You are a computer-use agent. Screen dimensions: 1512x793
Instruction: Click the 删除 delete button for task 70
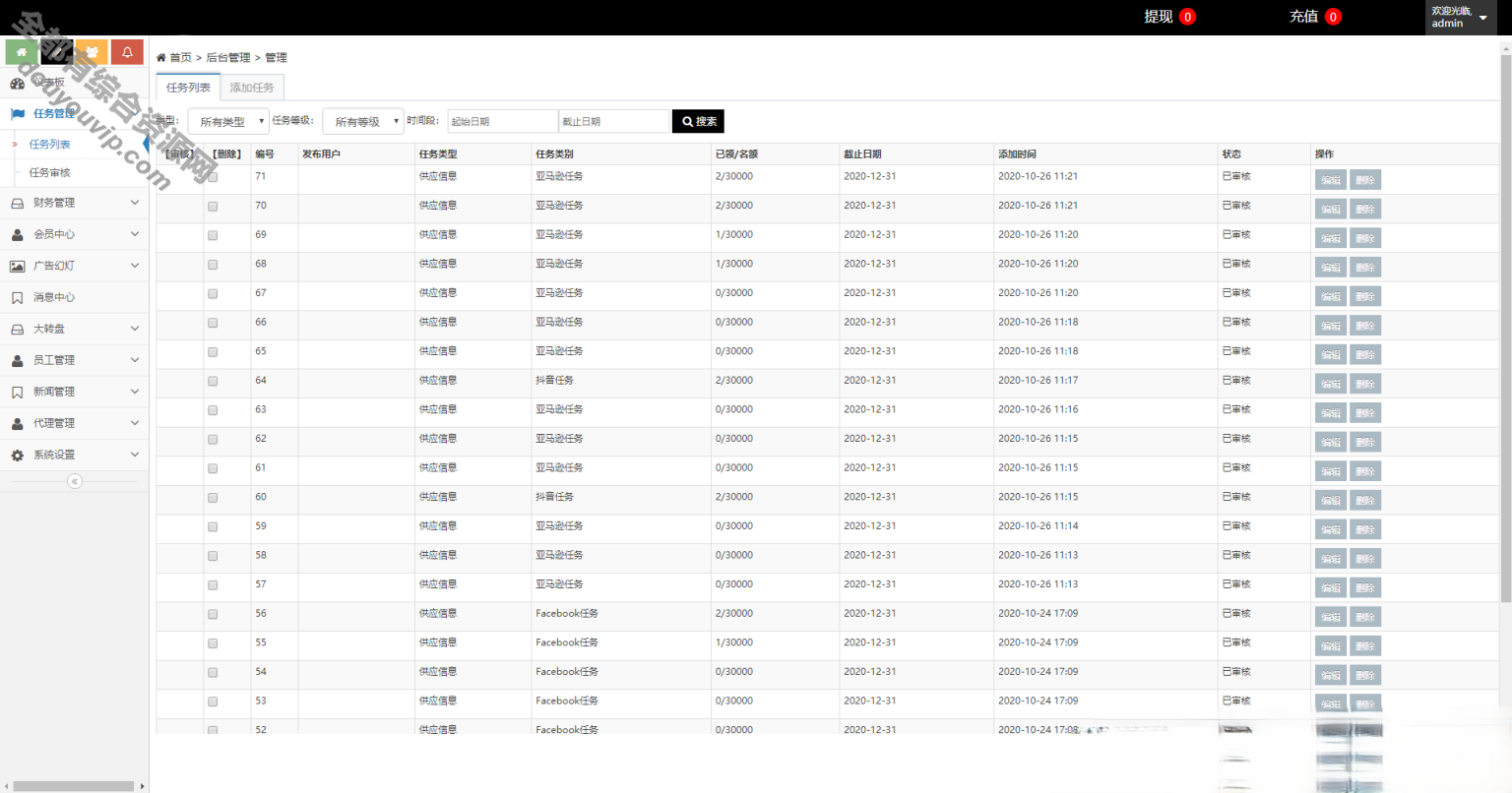[x=1365, y=209]
